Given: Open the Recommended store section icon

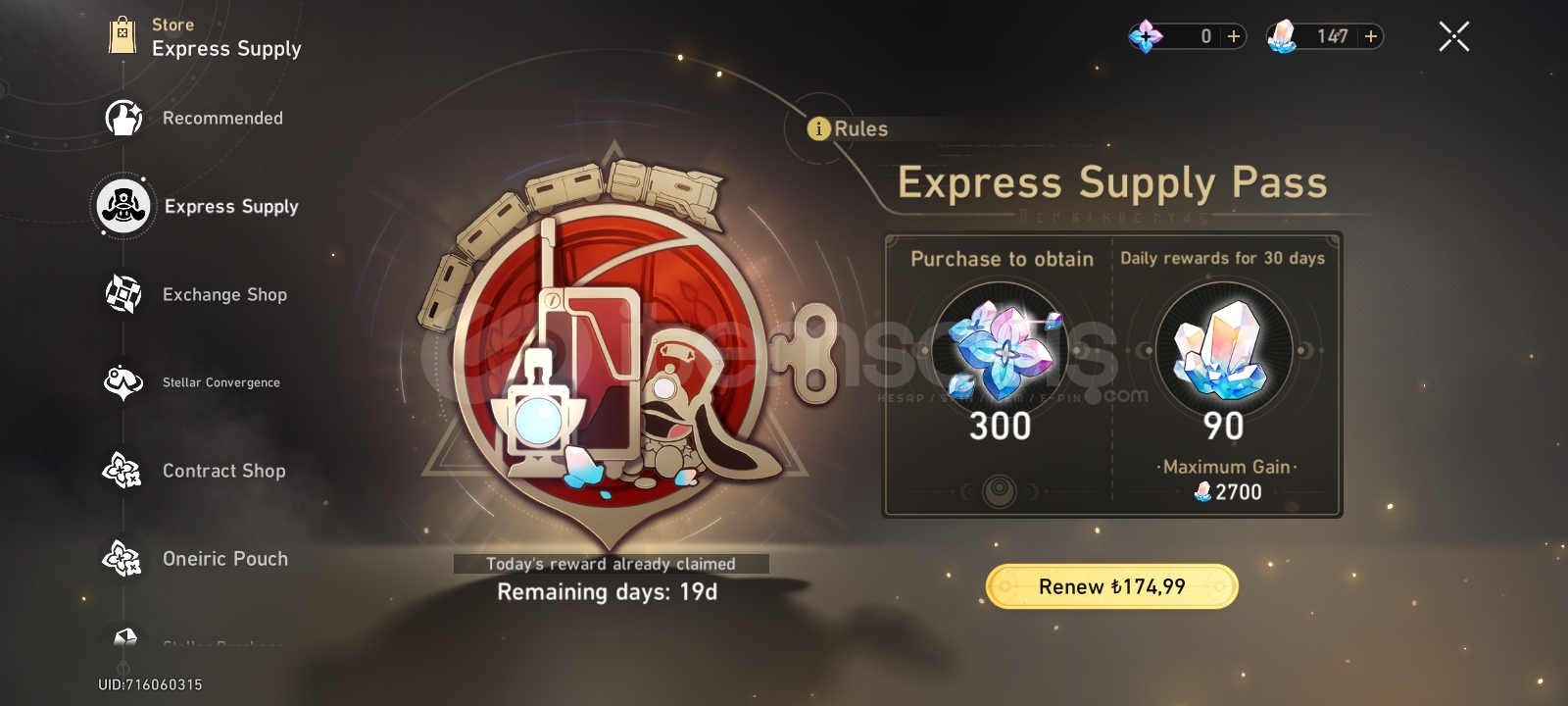Looking at the screenshot, I should [x=123, y=118].
